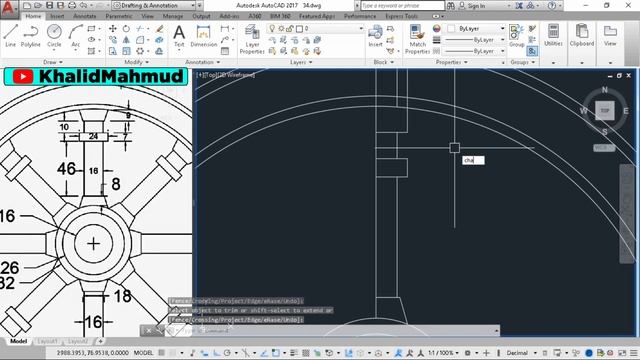This screenshot has width=640, height=360.
Task: Click the Stretch tool icon
Action: tap(113, 51)
